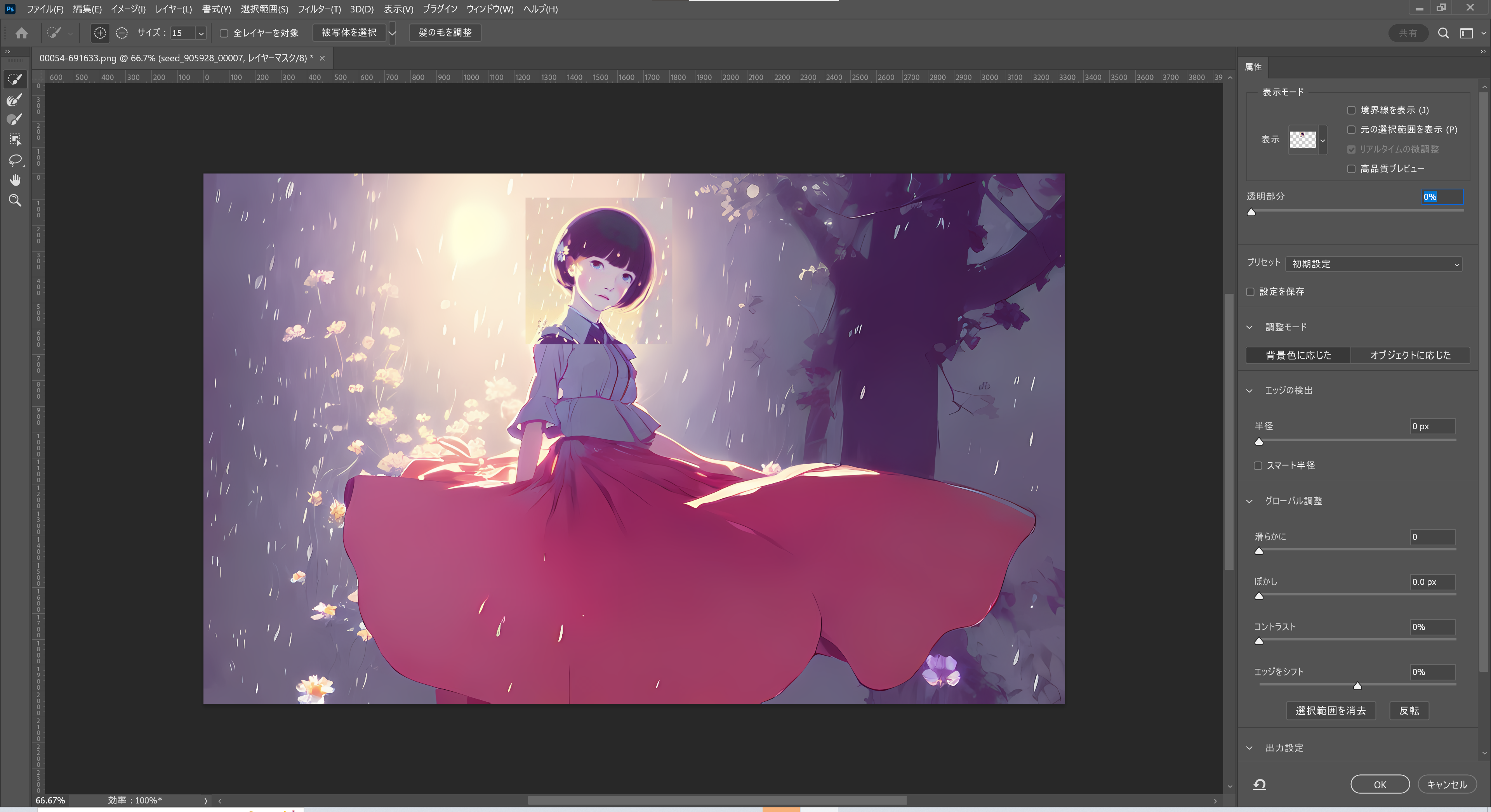Select the Quick Selection tool
This screenshot has width=1491, height=812.
point(15,79)
